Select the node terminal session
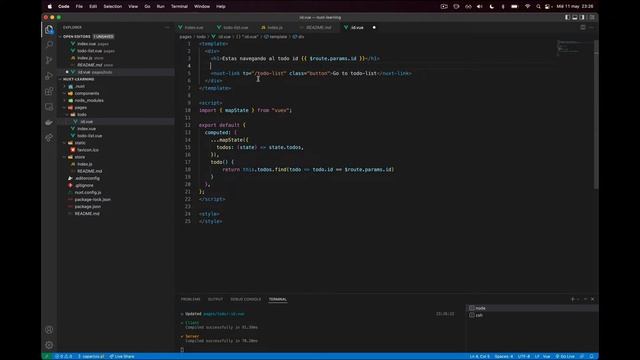 pyautogui.click(x=532, y=308)
